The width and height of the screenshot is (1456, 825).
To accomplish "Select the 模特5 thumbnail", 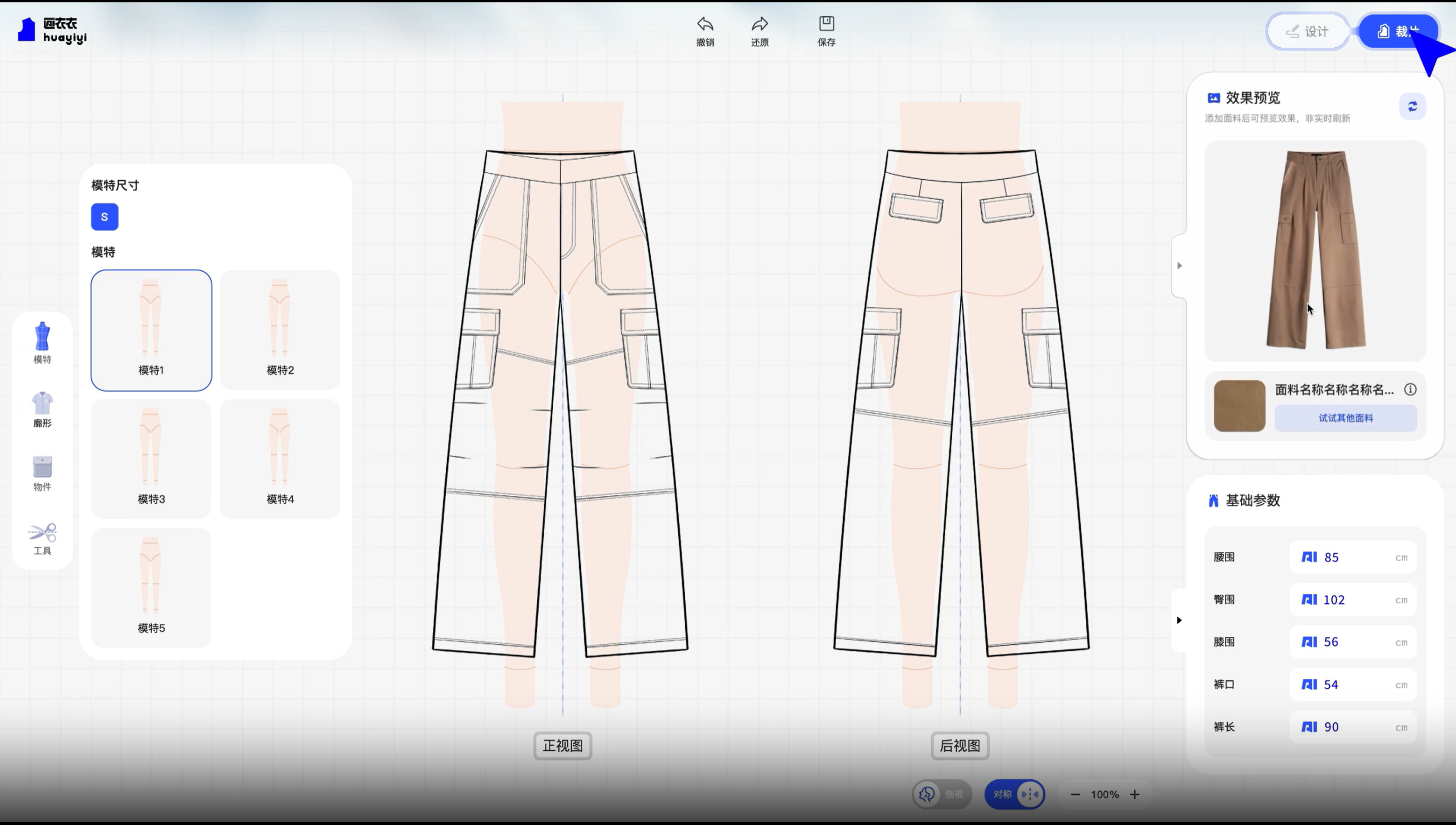I will (151, 588).
